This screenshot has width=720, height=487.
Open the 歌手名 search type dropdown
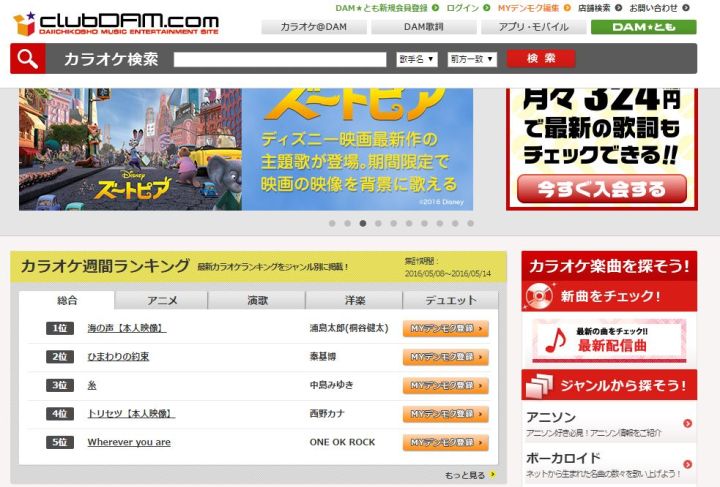(x=416, y=59)
